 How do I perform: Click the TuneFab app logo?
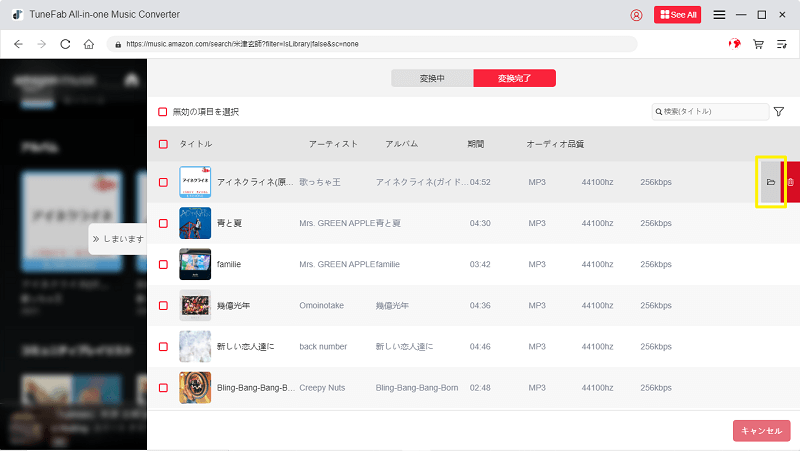pyautogui.click(x=17, y=15)
